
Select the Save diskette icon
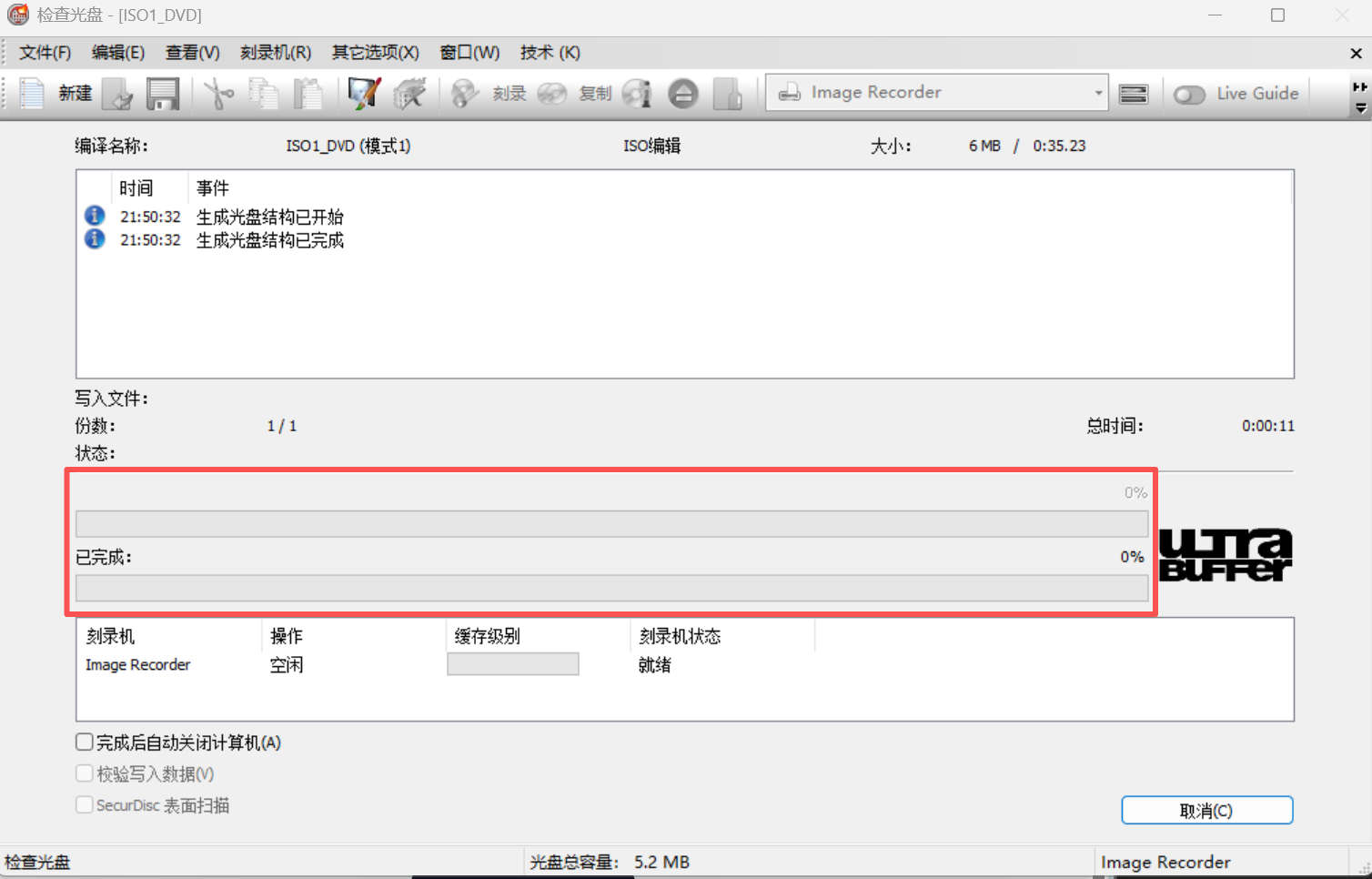point(163,93)
